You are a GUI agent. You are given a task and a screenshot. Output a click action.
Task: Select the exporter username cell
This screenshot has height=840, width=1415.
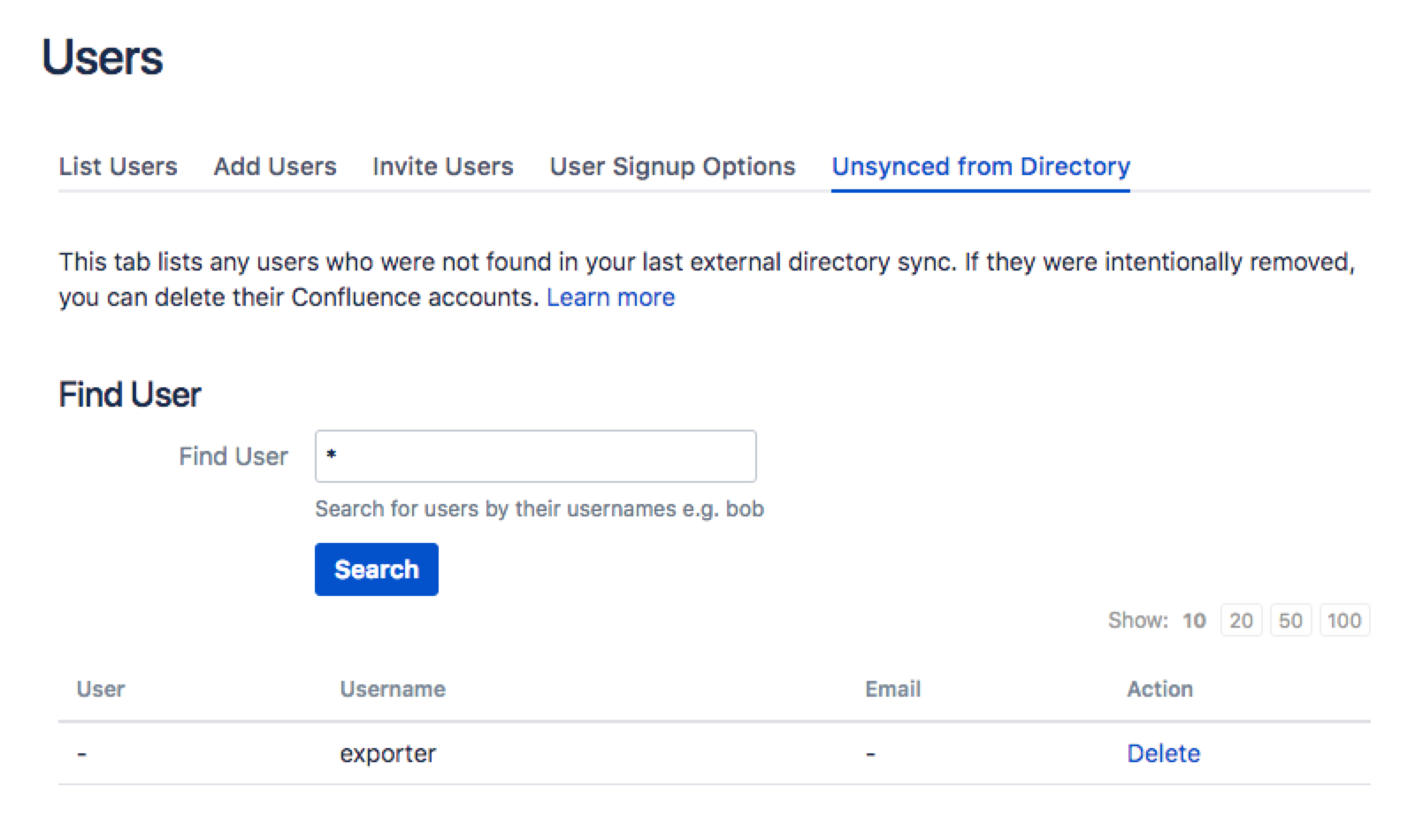point(388,753)
